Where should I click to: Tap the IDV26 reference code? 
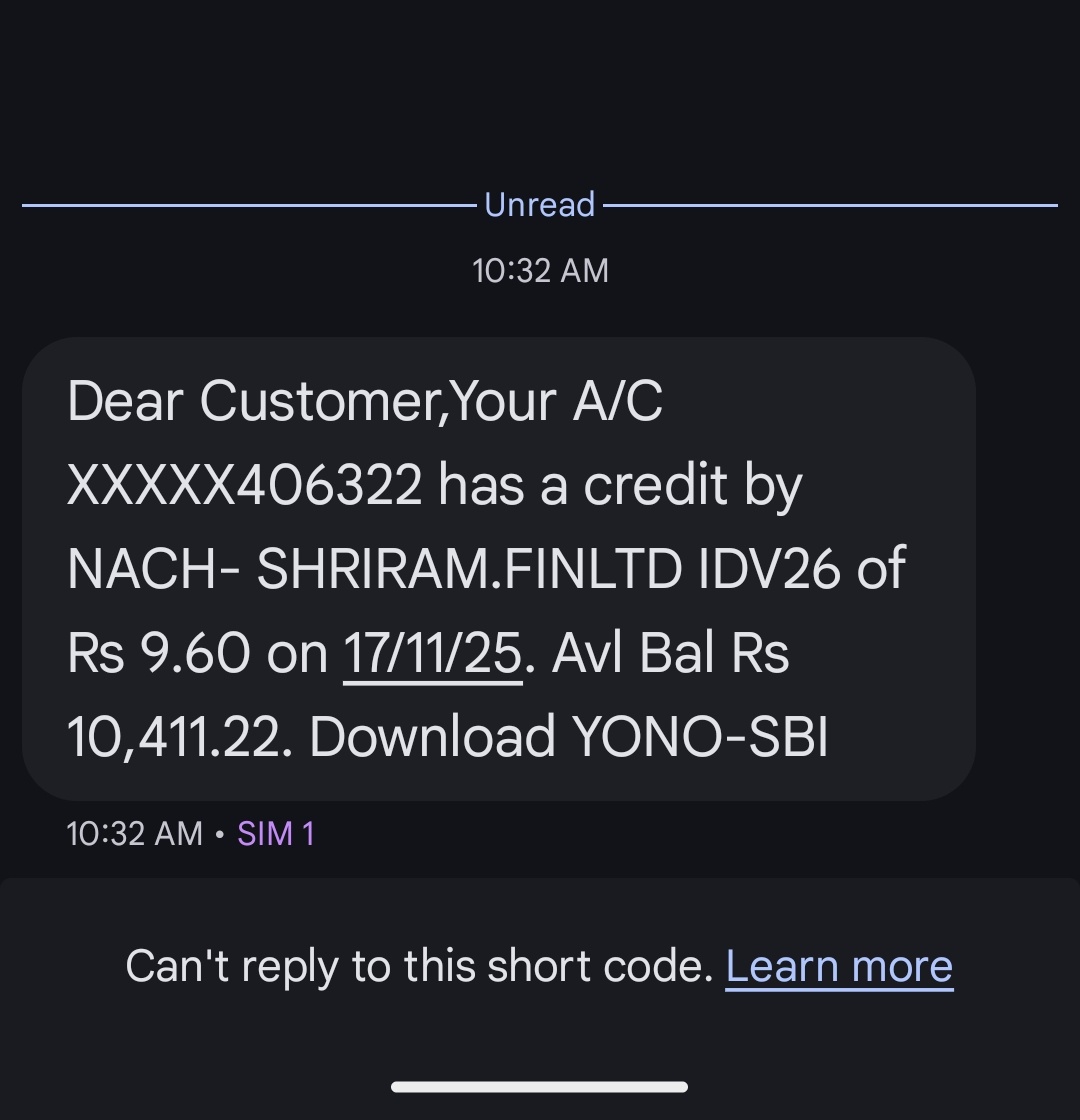pos(769,569)
